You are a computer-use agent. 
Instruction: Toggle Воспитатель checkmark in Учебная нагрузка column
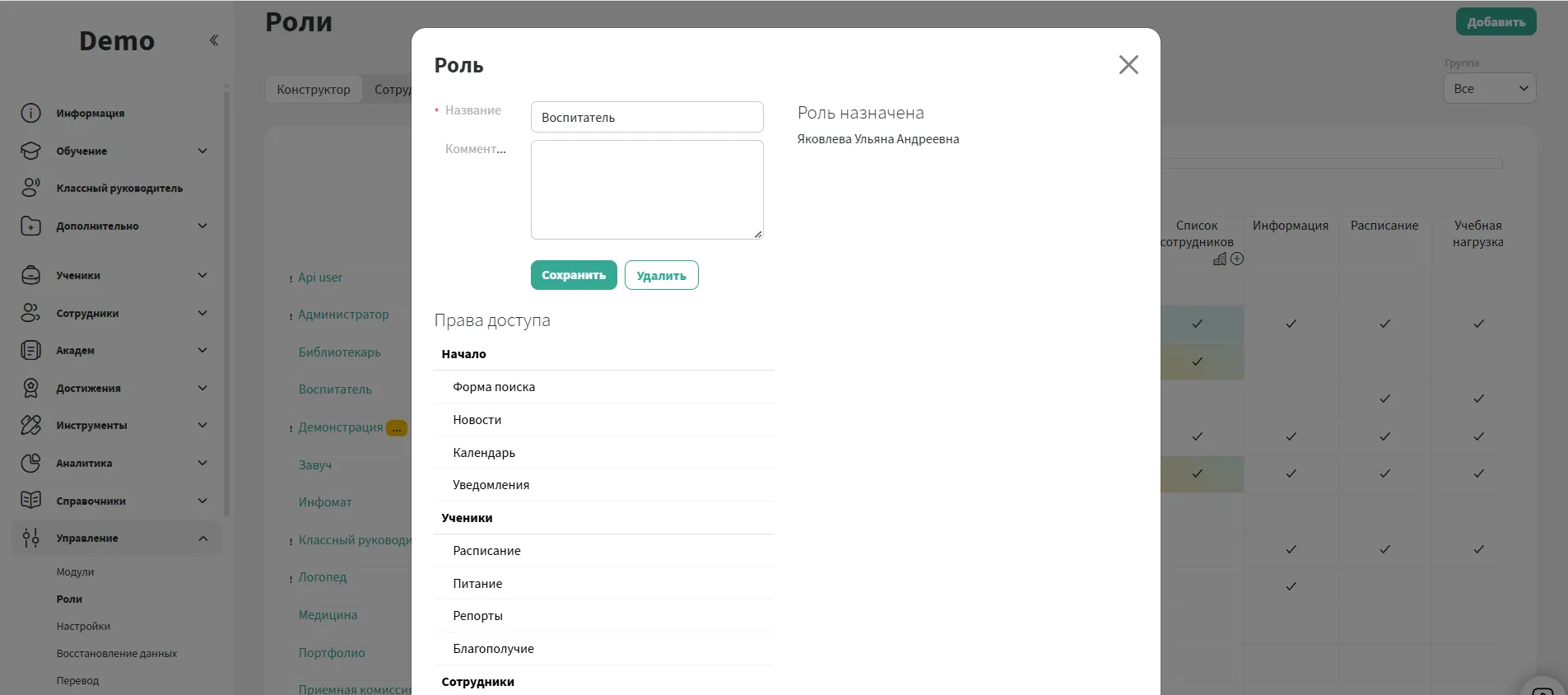1478,399
